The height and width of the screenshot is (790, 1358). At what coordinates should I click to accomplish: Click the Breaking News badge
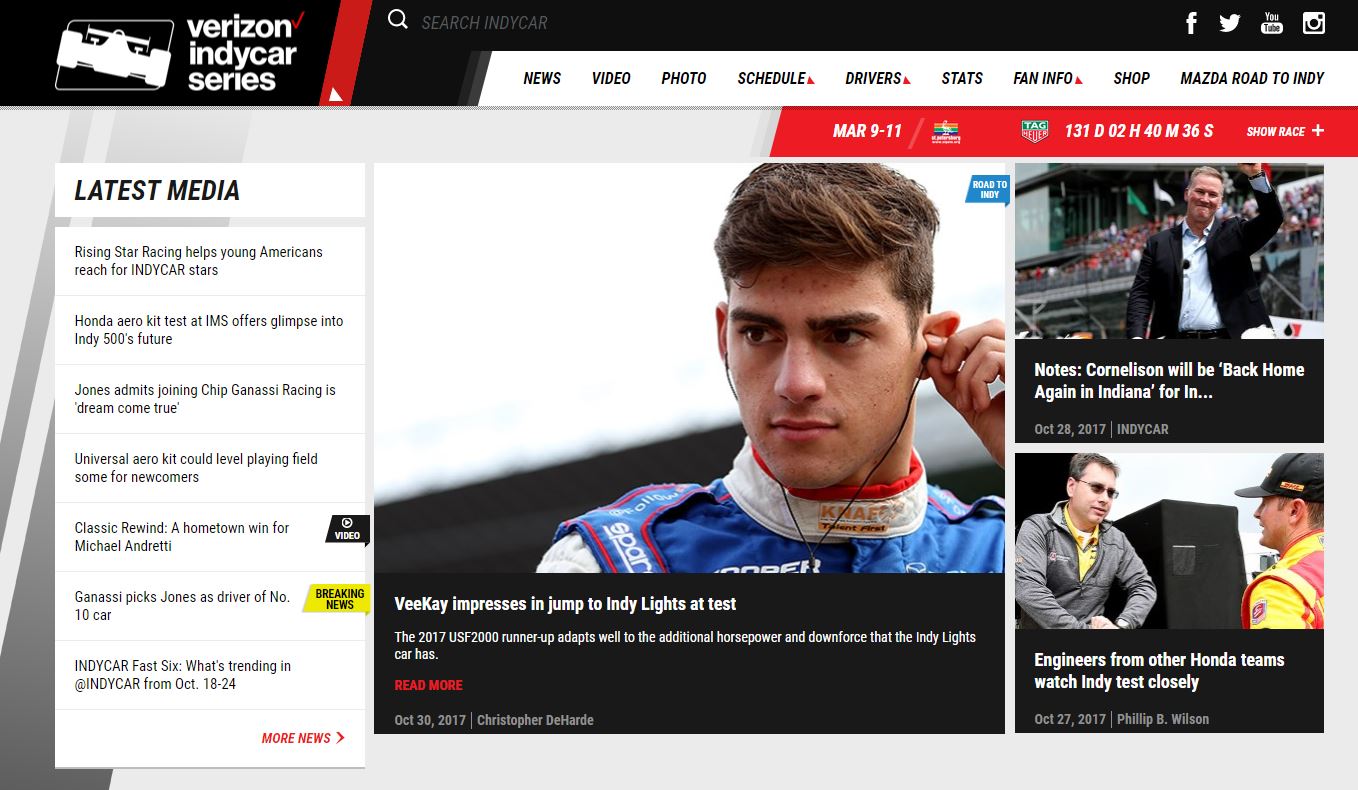(x=338, y=598)
